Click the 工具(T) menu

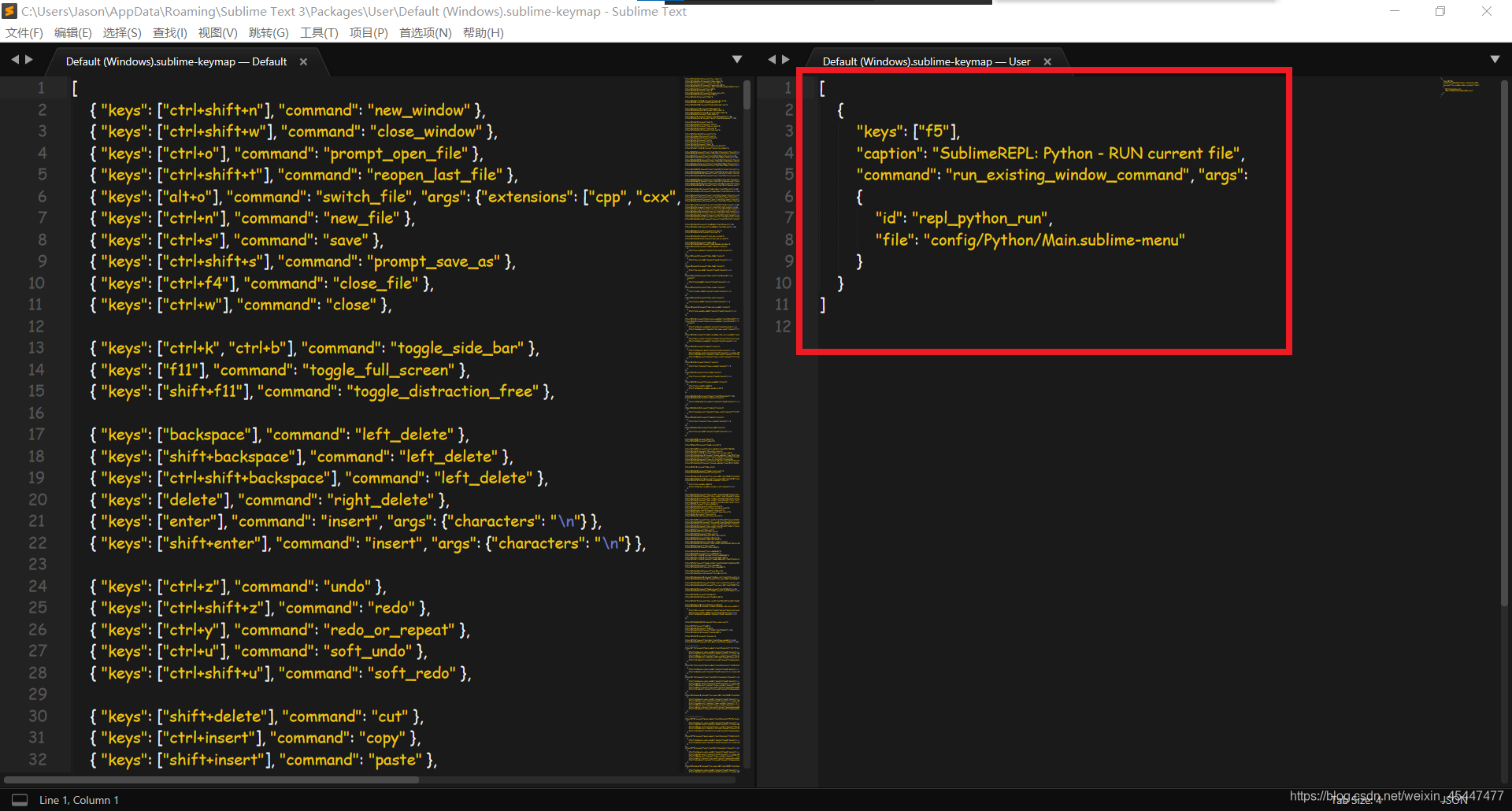(x=319, y=32)
